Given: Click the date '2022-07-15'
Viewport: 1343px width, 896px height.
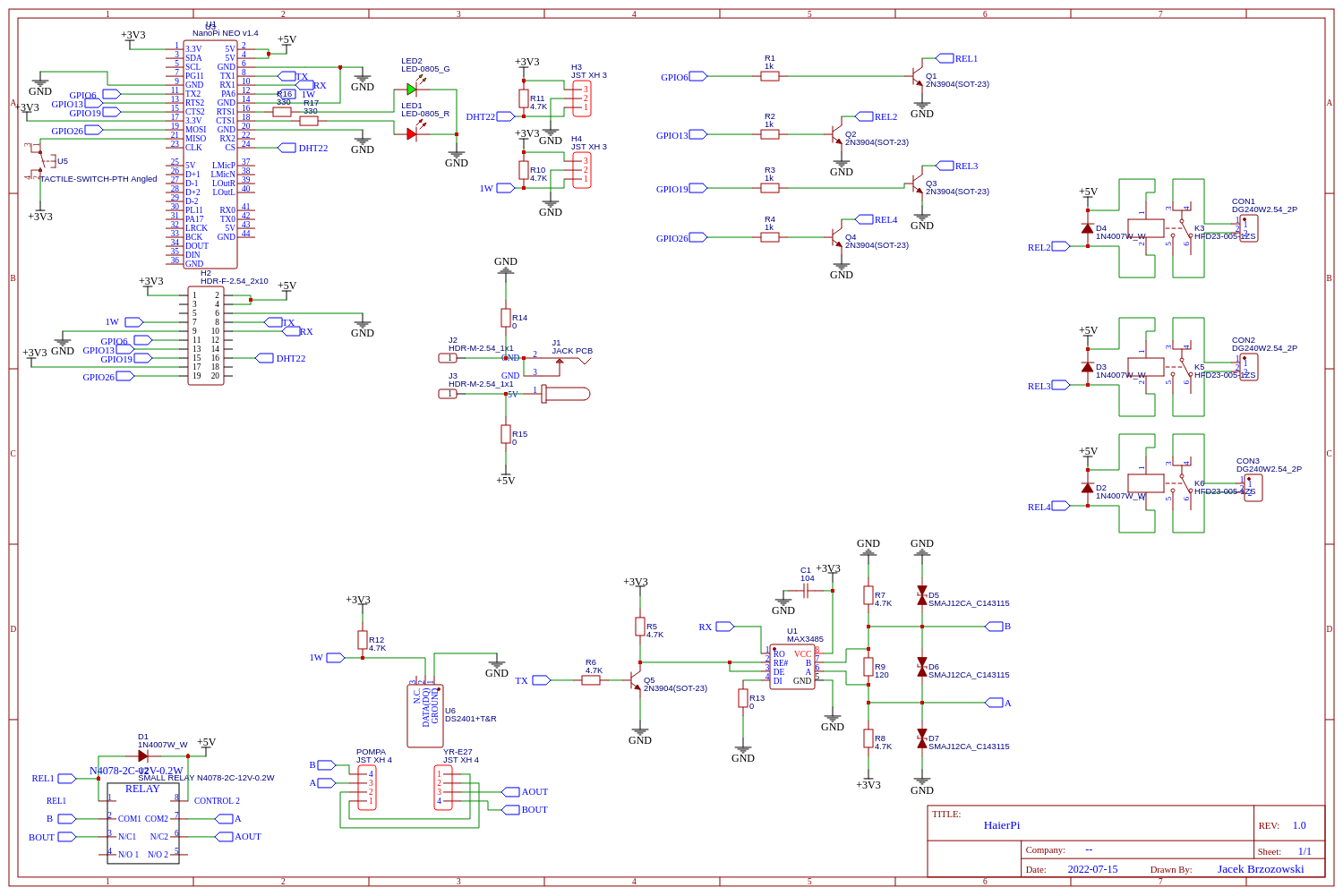Looking at the screenshot, I should click(1092, 869).
